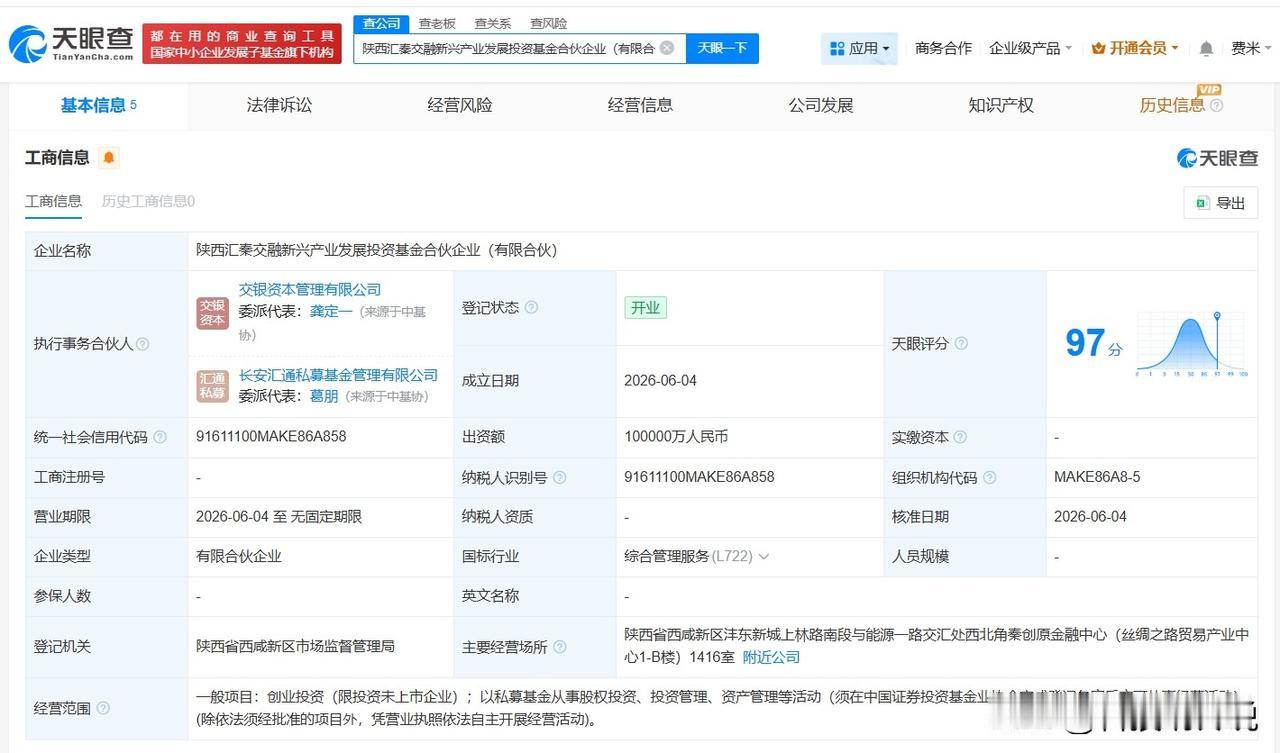Click the 开业 registration status badge
The width and height of the screenshot is (1280, 753).
(x=645, y=308)
